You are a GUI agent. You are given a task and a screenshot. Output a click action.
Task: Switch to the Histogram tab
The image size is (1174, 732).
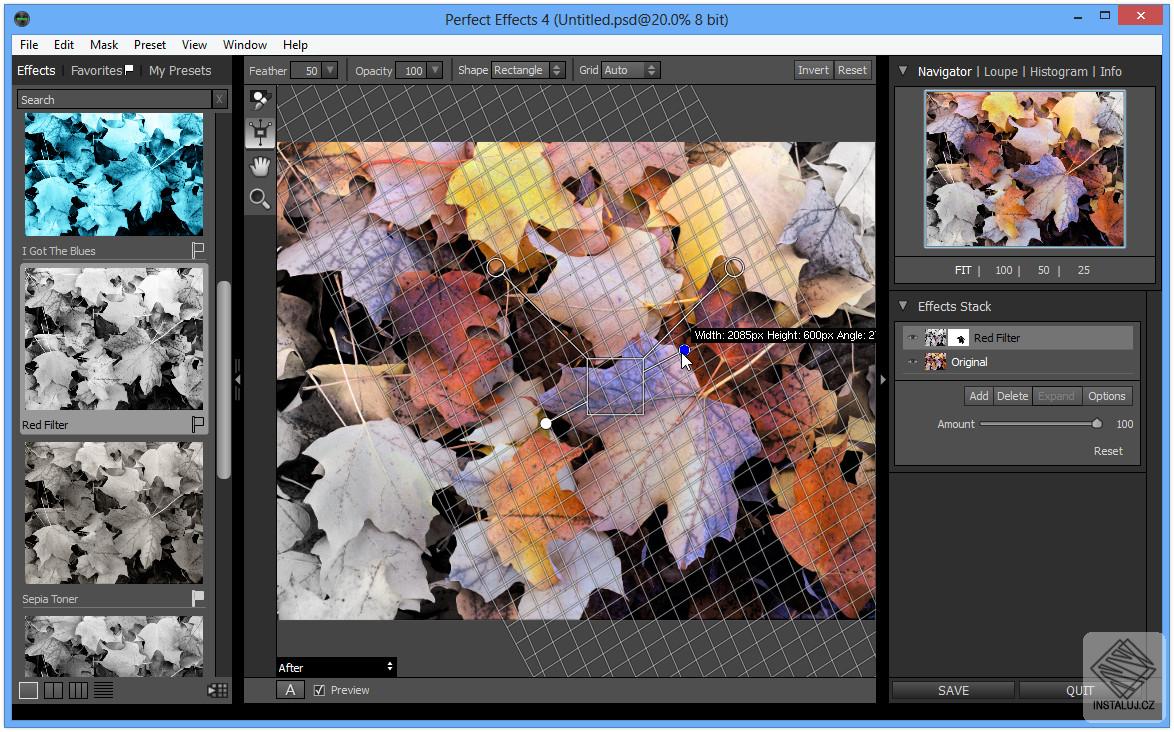pos(1058,72)
